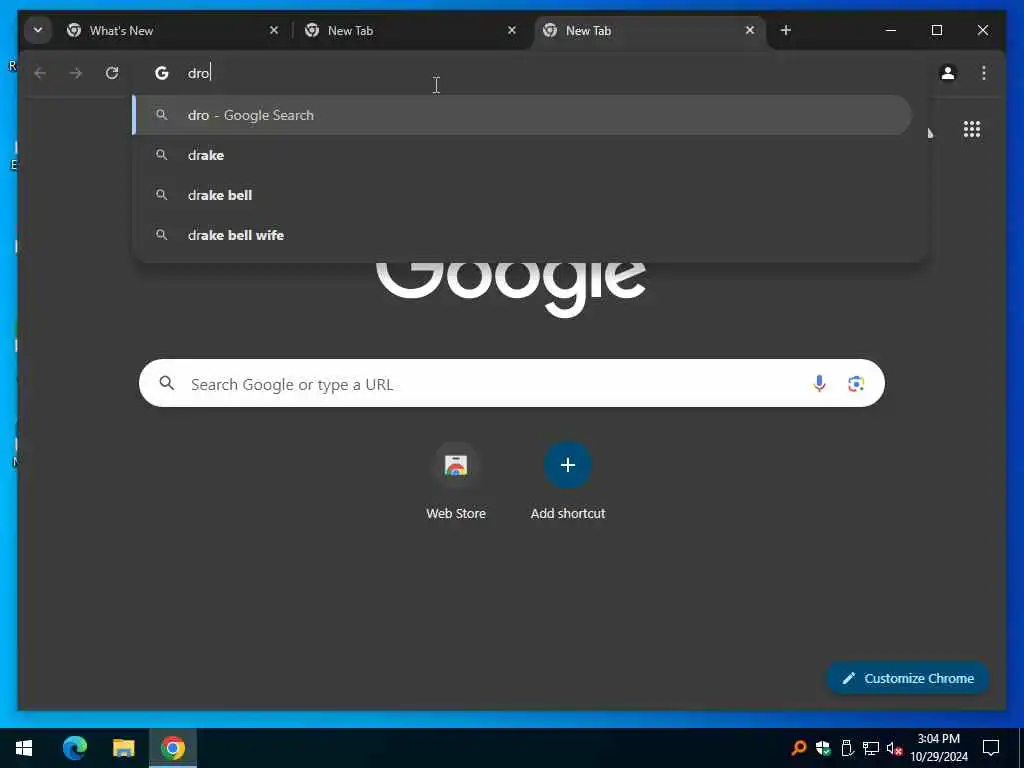Choose the 'drake bell' suggestion
The width and height of the screenshot is (1024, 768).
click(522, 195)
